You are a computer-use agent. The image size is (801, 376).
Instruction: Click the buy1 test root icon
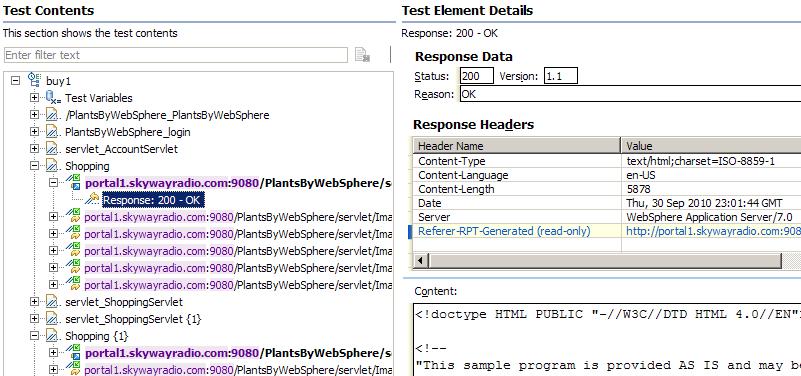34,80
